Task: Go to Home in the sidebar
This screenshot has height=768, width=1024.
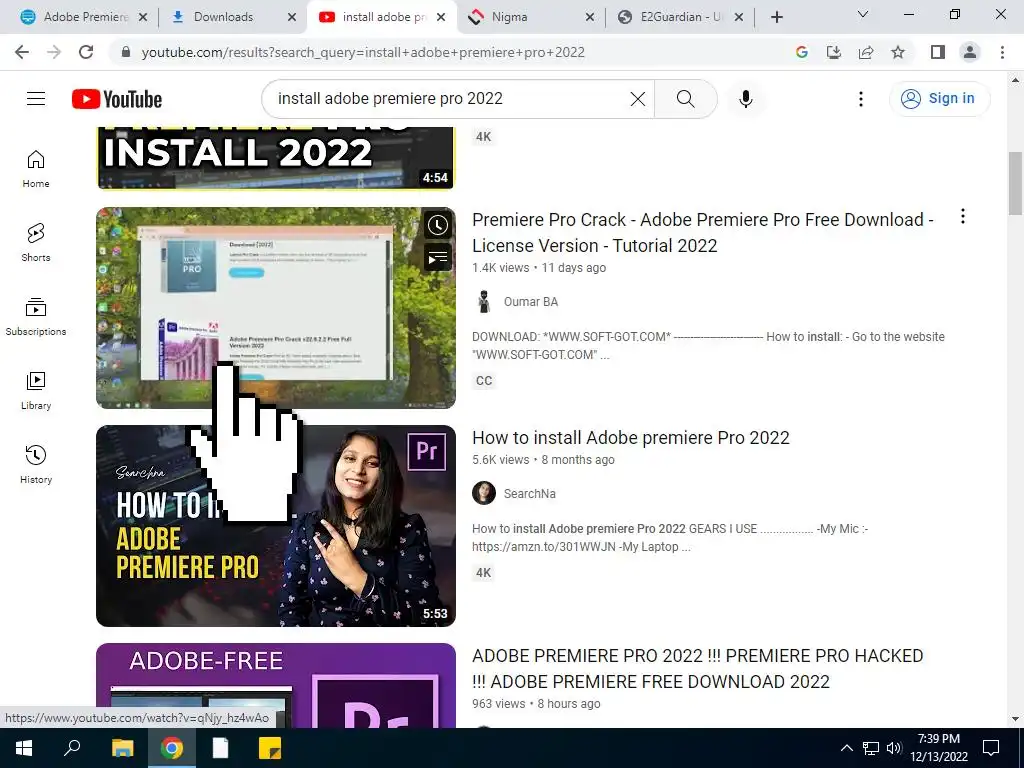Action: tap(36, 168)
